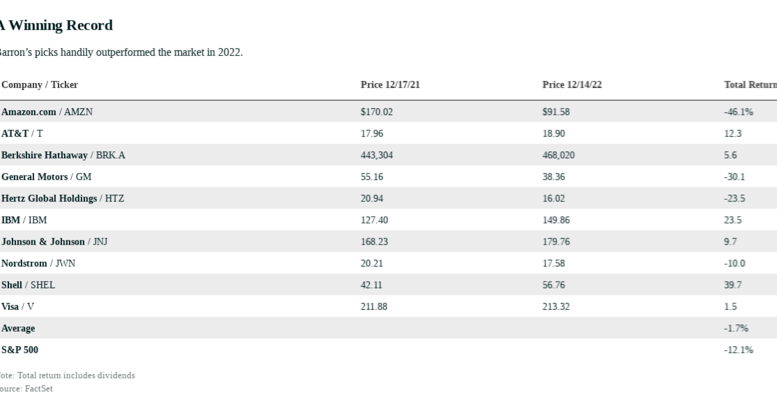Click the Price 12/17/21 column header
The height and width of the screenshot is (400, 777).
[390, 85]
